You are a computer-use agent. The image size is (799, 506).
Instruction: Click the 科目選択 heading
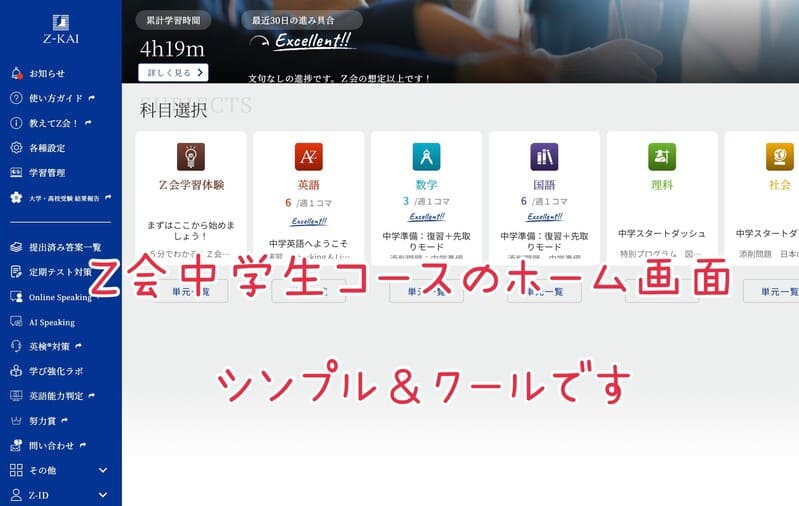(x=173, y=110)
